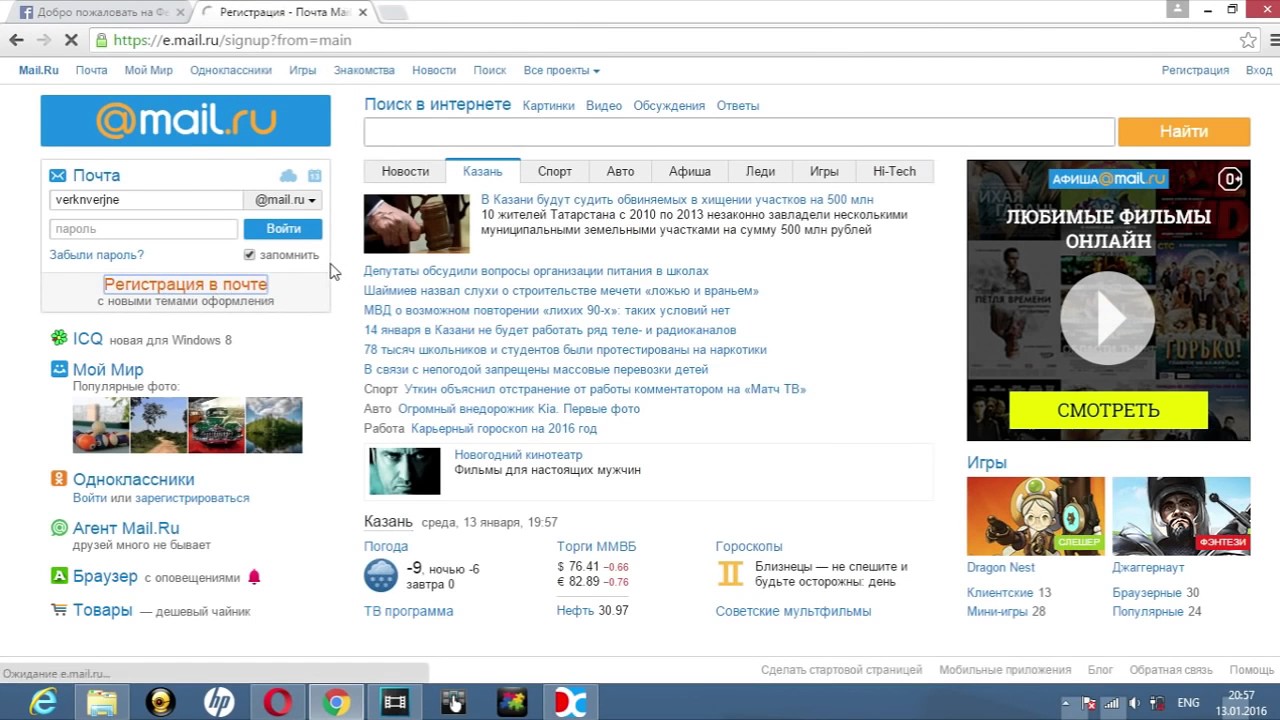Go back with browser back arrow
The height and width of the screenshot is (720, 1280).
(16, 40)
